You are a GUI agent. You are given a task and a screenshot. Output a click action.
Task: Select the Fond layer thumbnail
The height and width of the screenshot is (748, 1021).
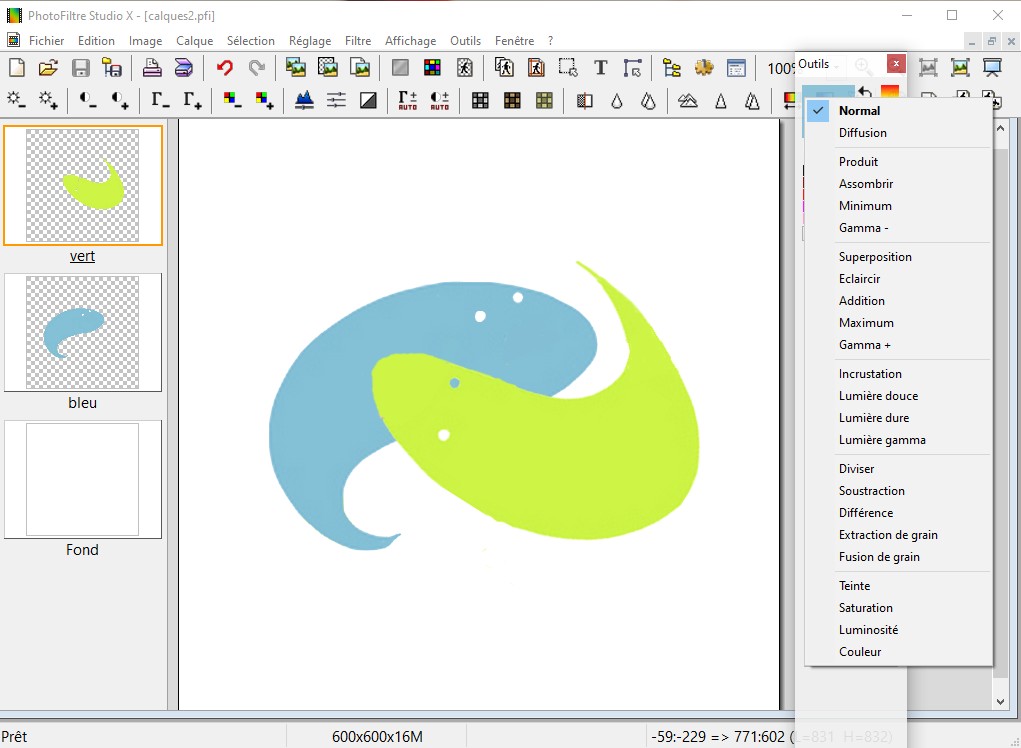click(83, 479)
